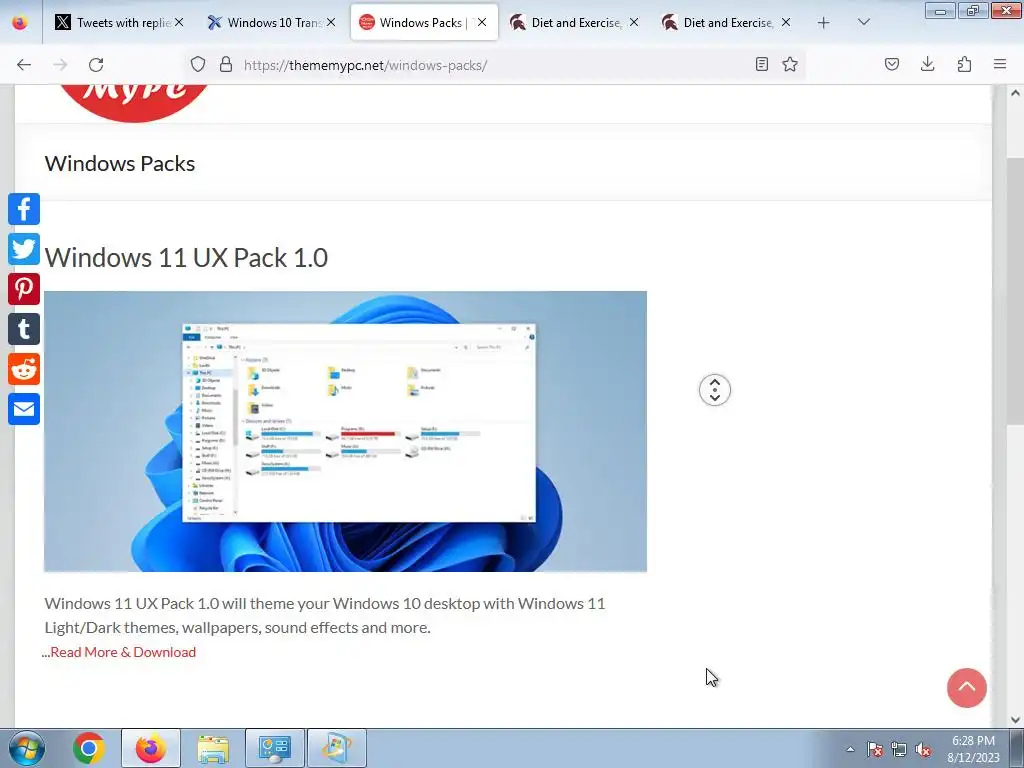
Task: Open Windows Explorer from the taskbar
Action: pos(213,748)
